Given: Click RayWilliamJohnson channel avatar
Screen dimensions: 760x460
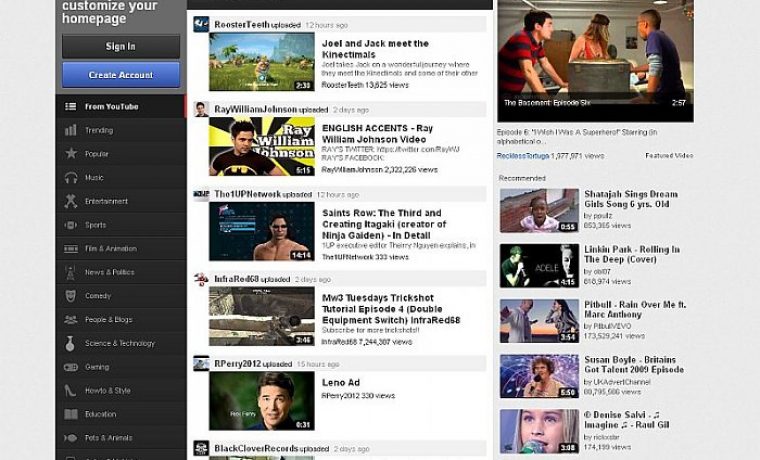Looking at the screenshot, I should [201, 109].
